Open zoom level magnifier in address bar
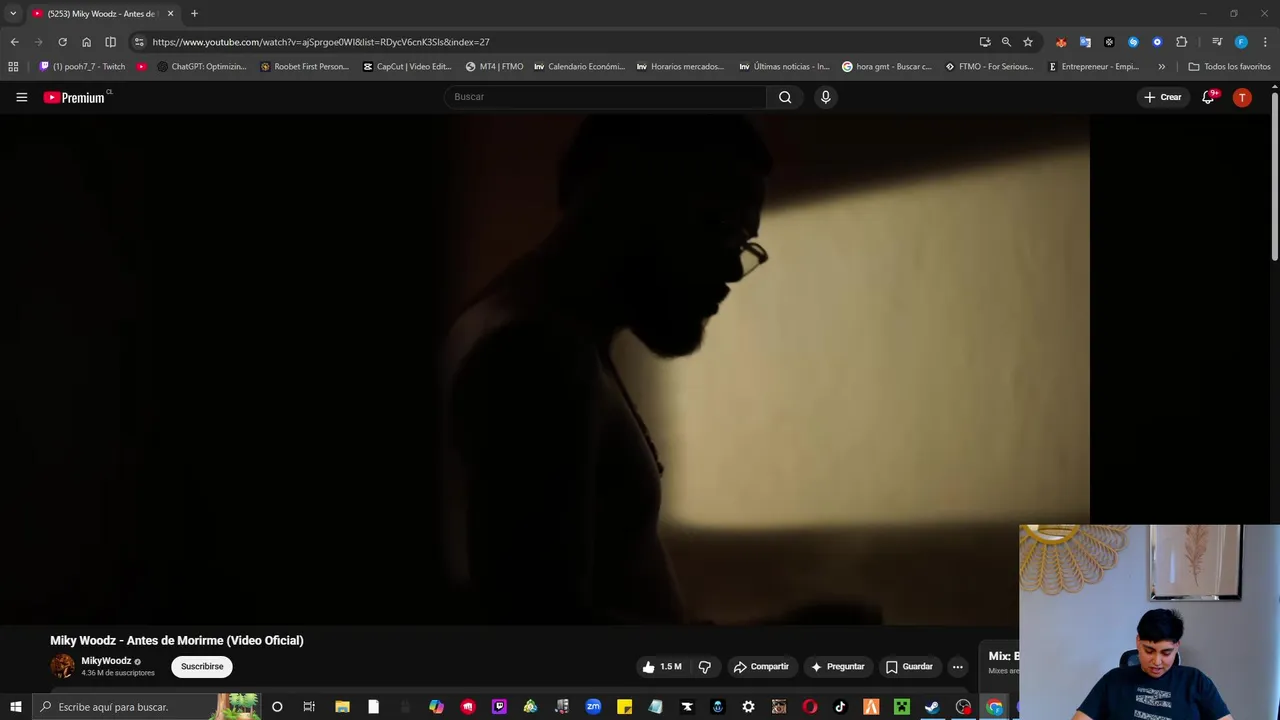 tap(1006, 42)
